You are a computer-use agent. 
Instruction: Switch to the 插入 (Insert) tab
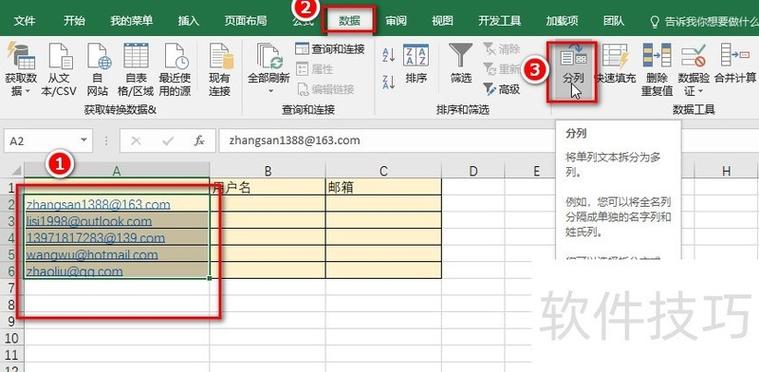pyautogui.click(x=188, y=21)
